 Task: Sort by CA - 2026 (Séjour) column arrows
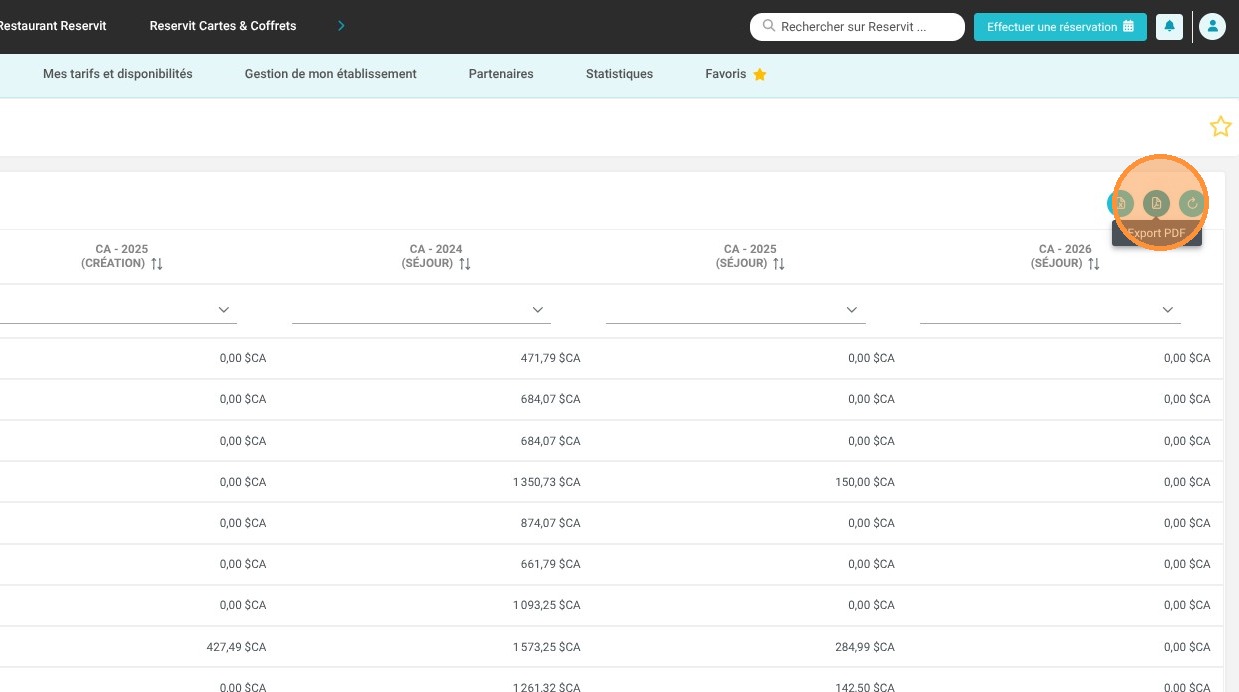1094,264
